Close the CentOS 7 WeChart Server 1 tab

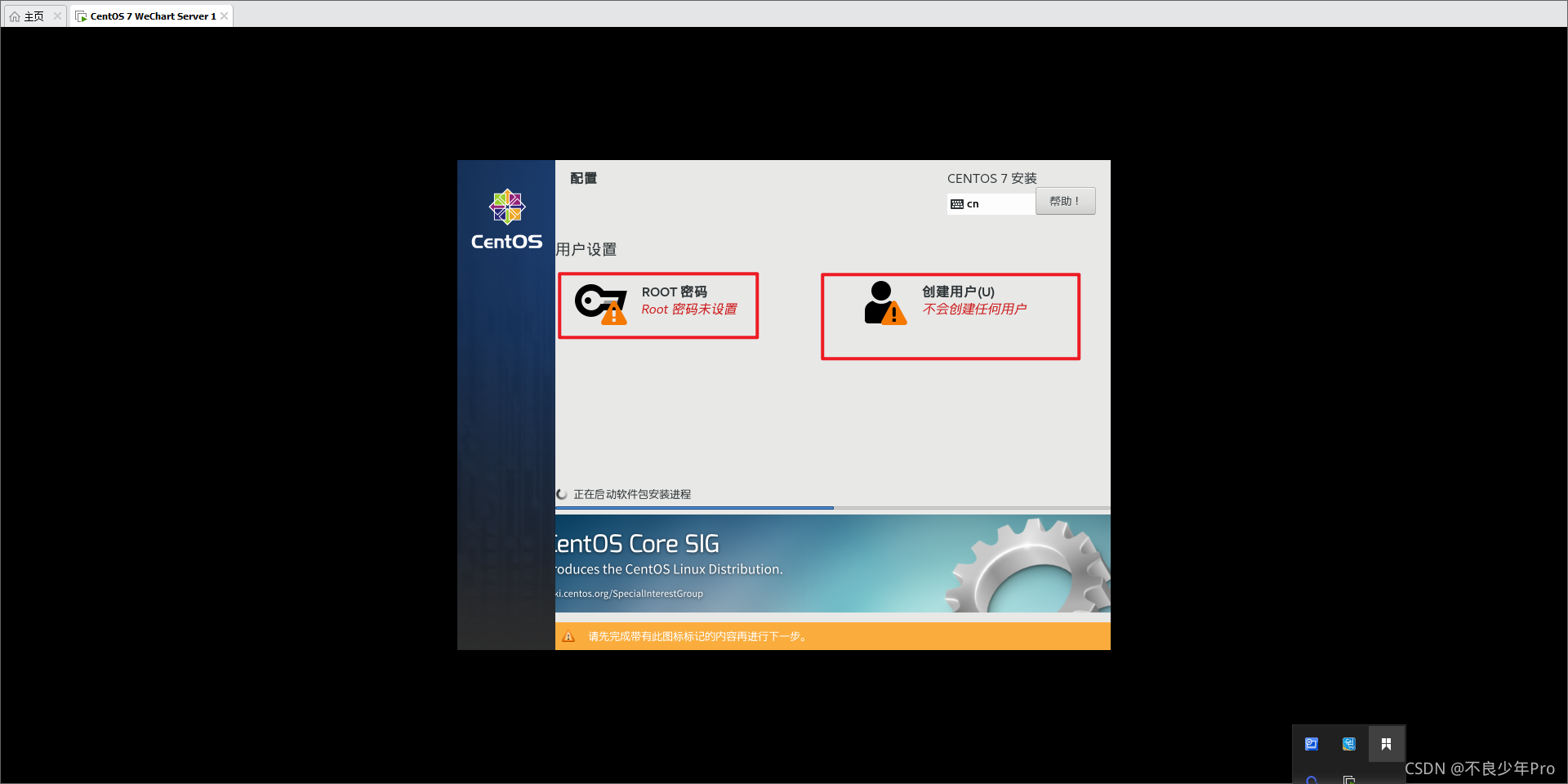[225, 16]
